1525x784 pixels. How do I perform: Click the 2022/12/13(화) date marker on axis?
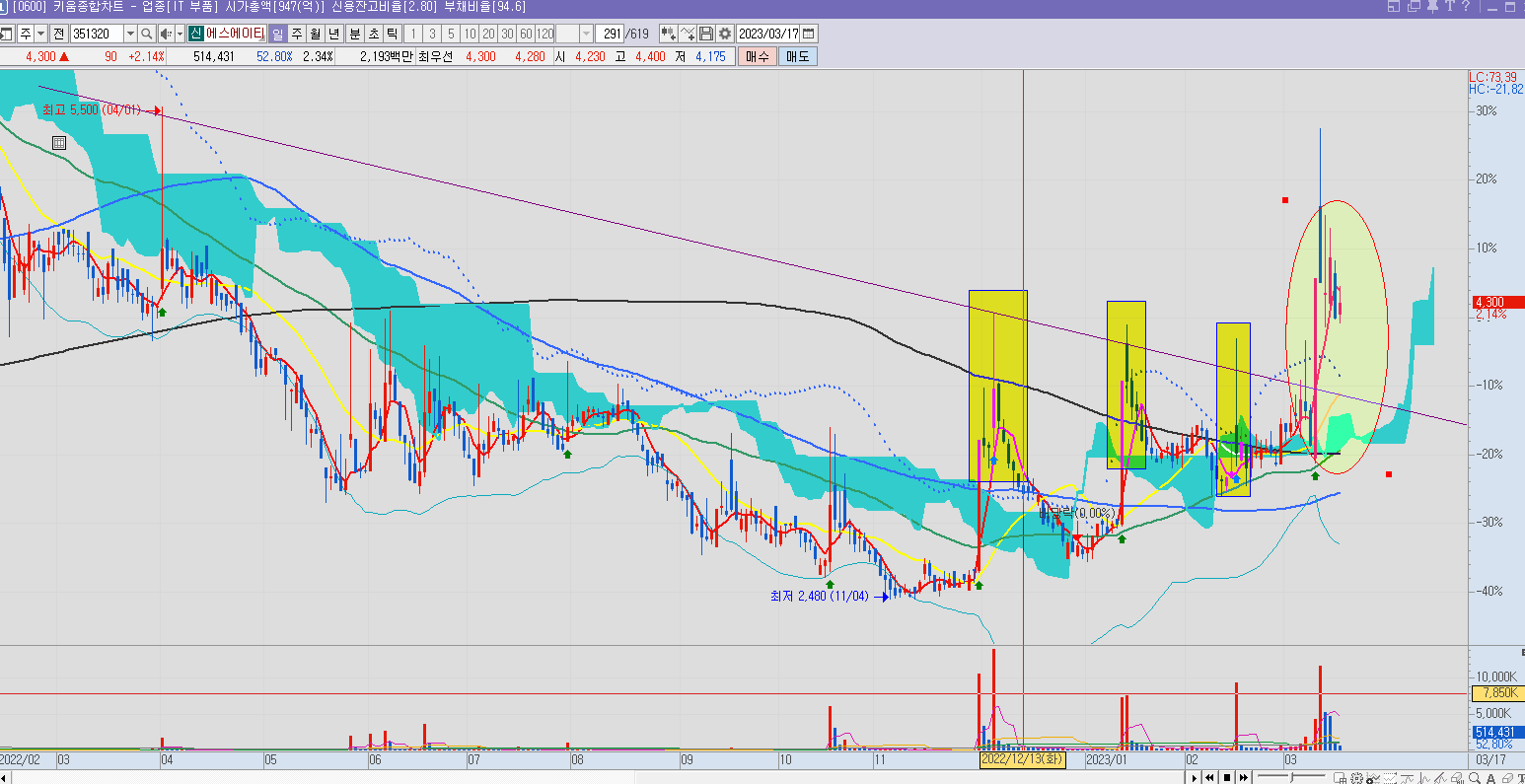(1022, 760)
